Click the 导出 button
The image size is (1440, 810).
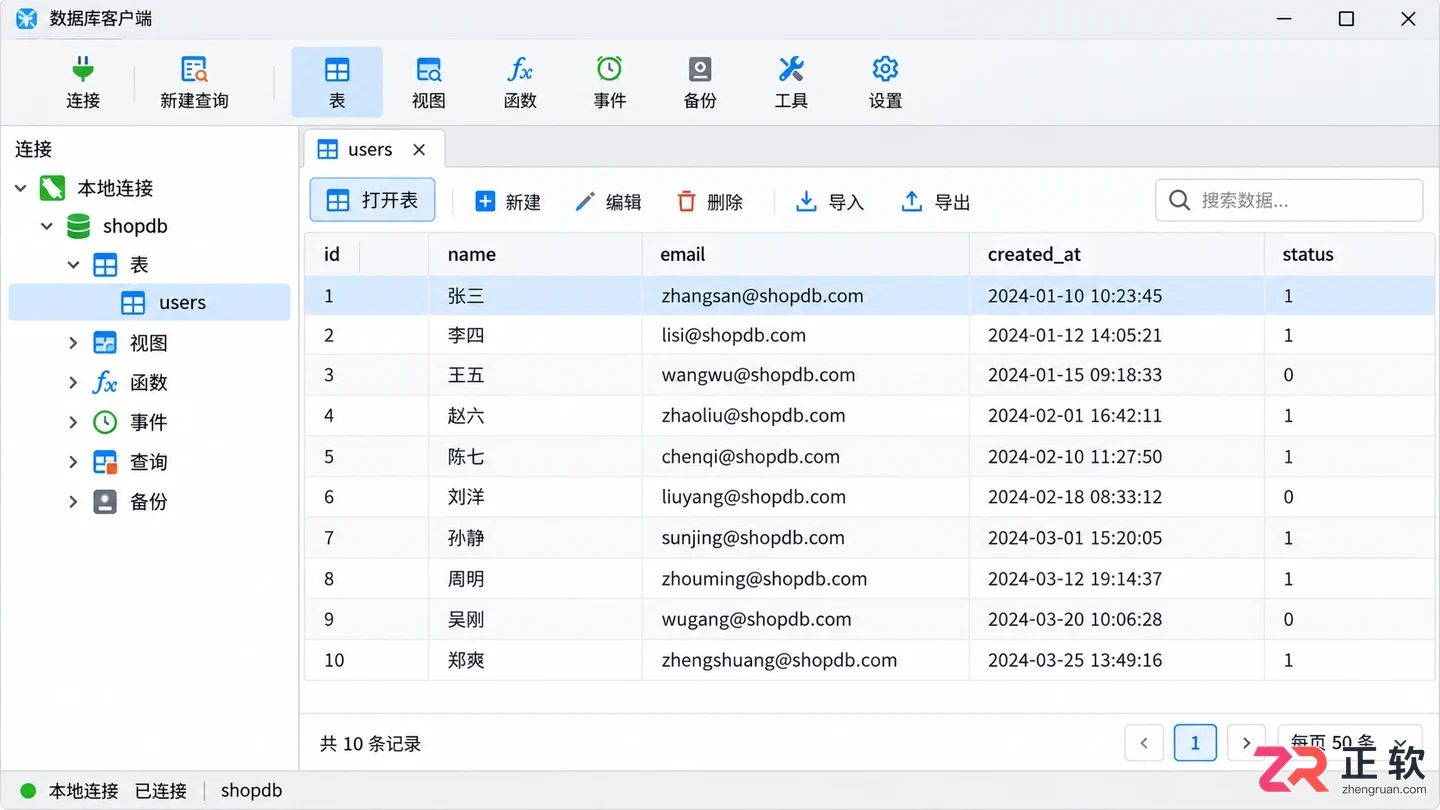pyautogui.click(x=936, y=202)
